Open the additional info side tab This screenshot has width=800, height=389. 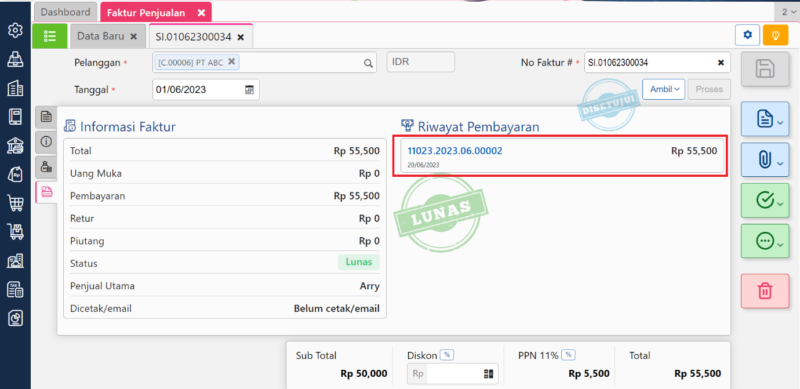click(x=46, y=141)
